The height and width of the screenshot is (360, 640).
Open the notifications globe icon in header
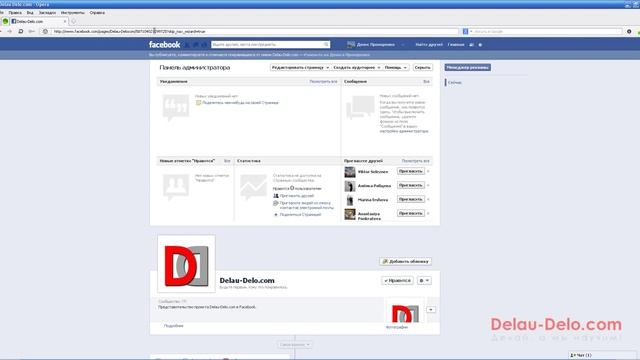pos(204,44)
